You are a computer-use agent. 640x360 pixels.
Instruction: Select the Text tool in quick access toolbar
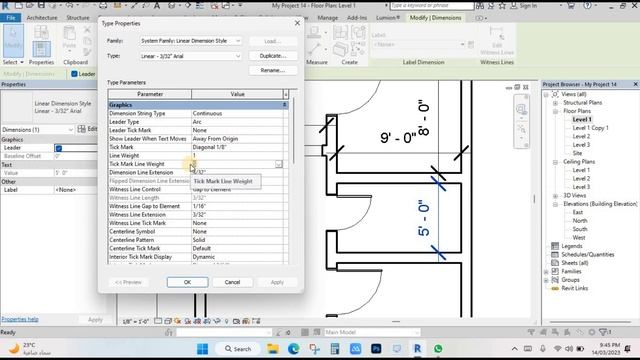tap(157, 5)
